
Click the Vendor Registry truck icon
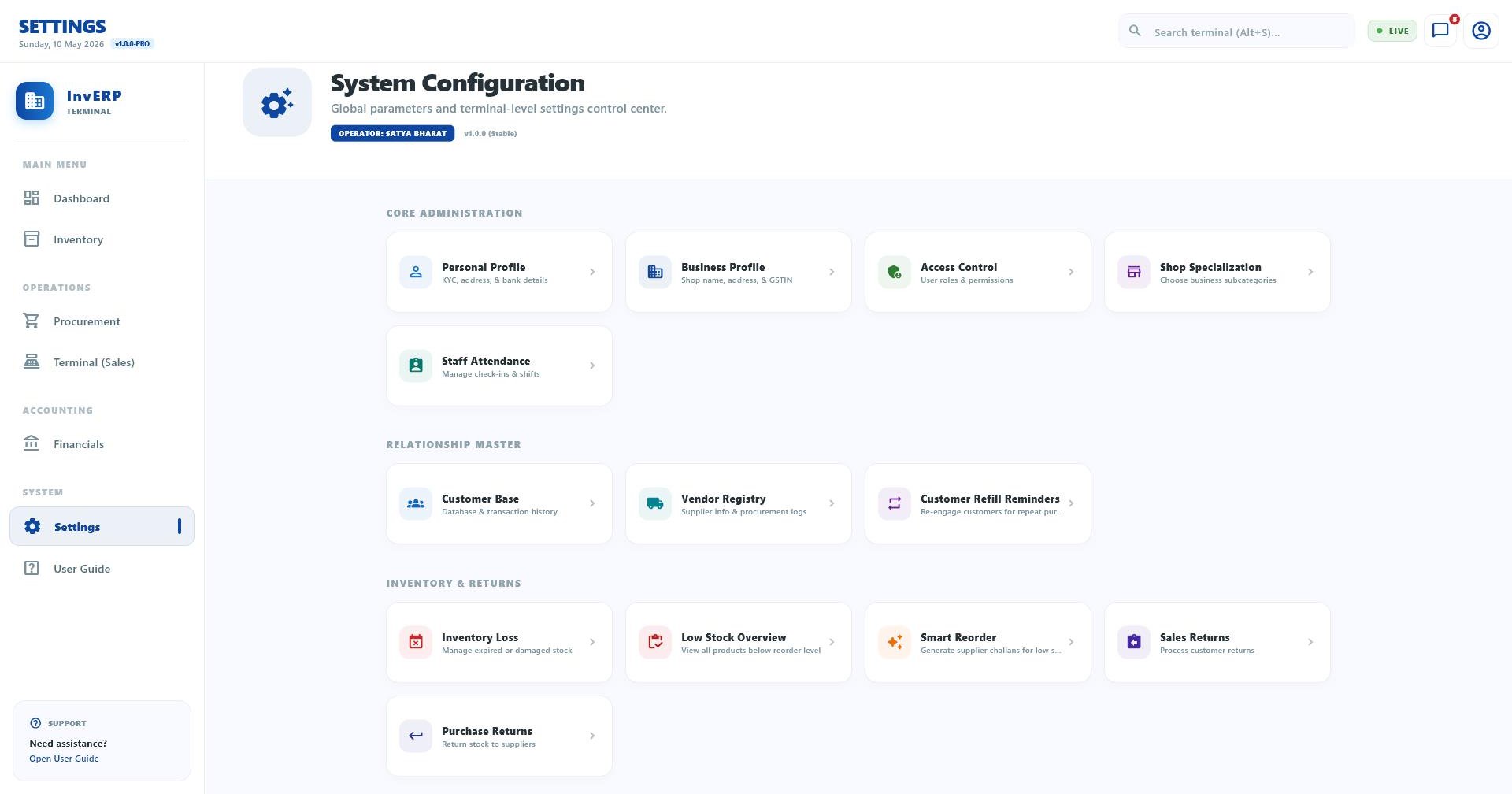pyautogui.click(x=655, y=504)
